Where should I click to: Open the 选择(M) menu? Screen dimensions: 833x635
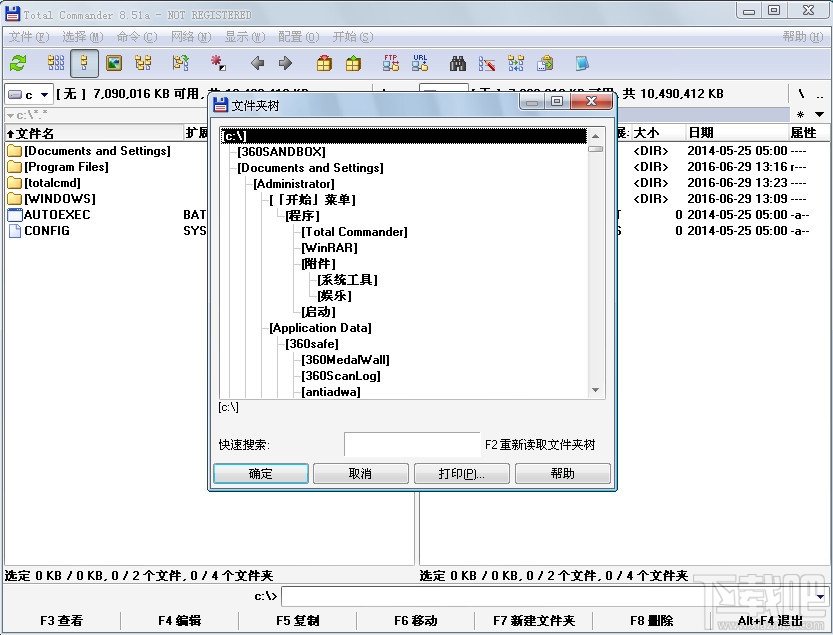coord(83,37)
